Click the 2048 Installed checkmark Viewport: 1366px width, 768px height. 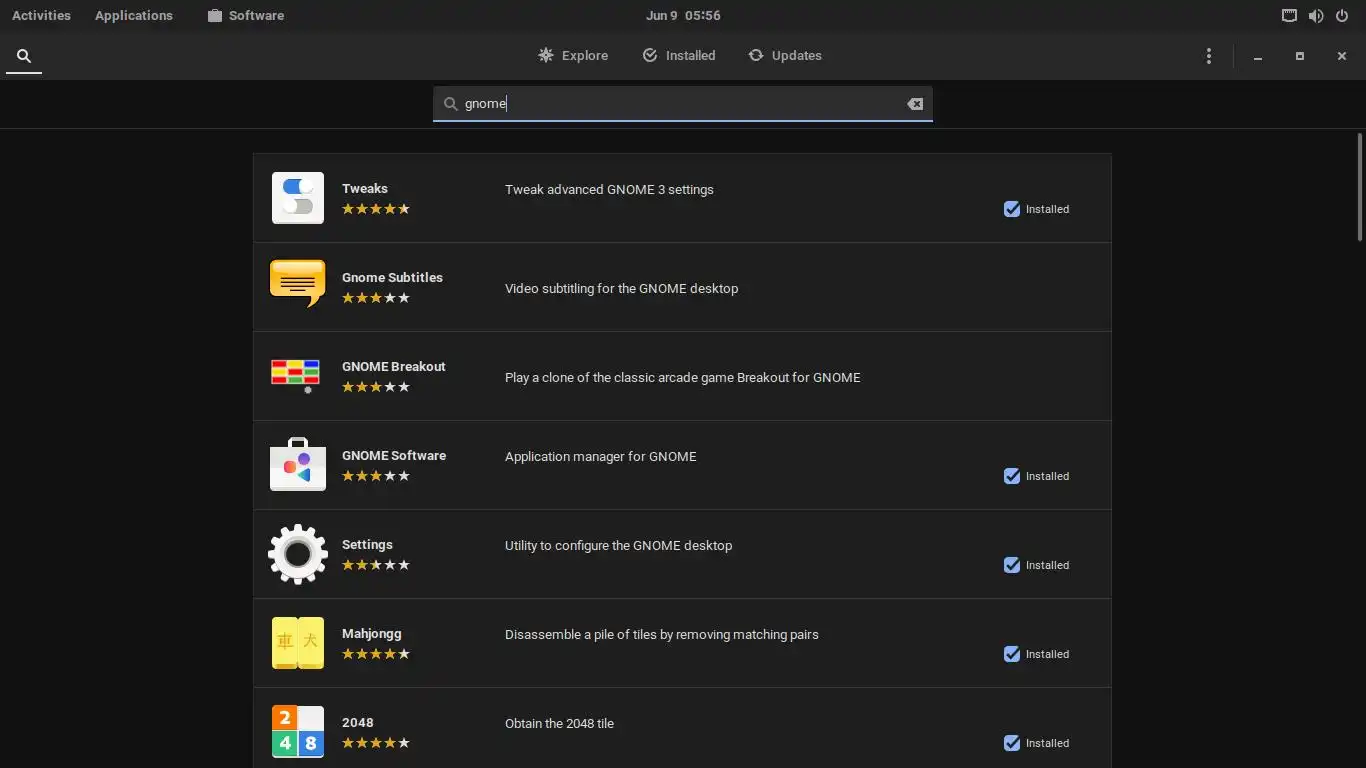[x=1012, y=743]
